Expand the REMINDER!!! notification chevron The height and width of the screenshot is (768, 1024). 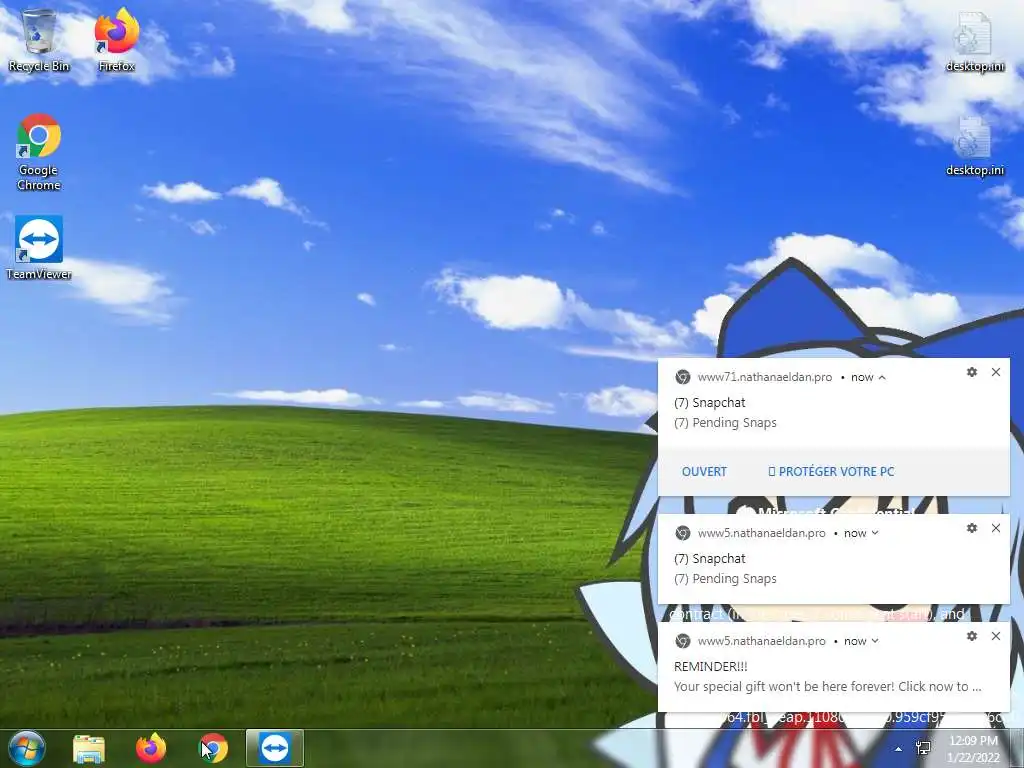pyautogui.click(x=875, y=641)
